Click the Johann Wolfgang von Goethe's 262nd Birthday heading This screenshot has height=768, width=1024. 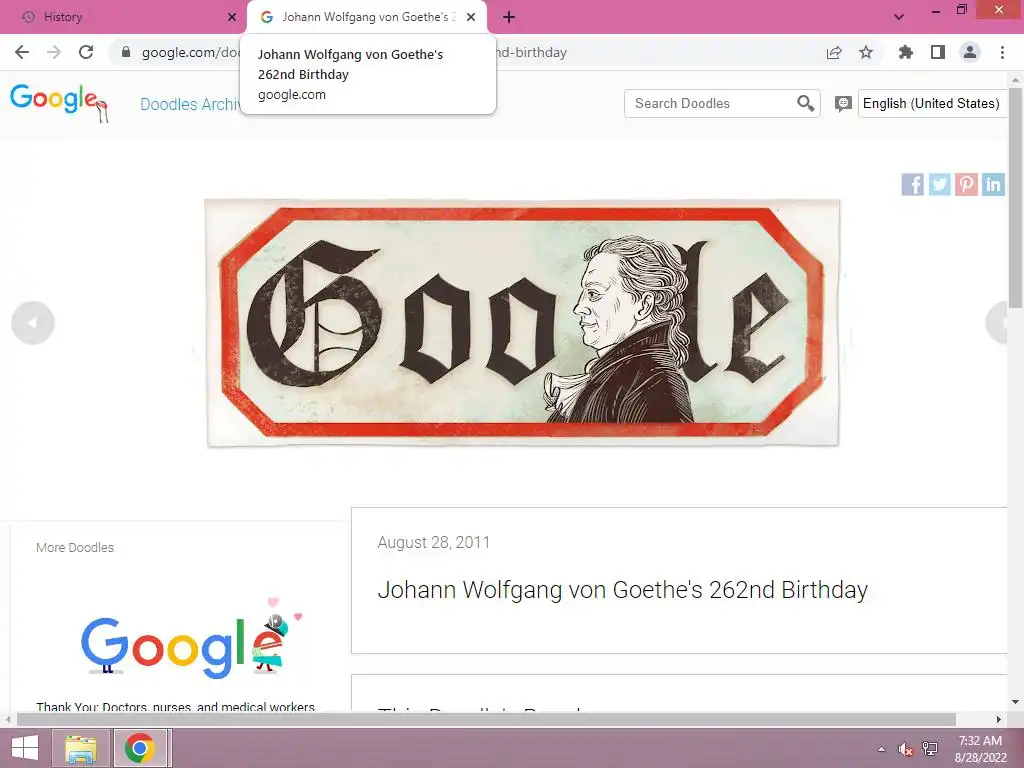tap(622, 590)
